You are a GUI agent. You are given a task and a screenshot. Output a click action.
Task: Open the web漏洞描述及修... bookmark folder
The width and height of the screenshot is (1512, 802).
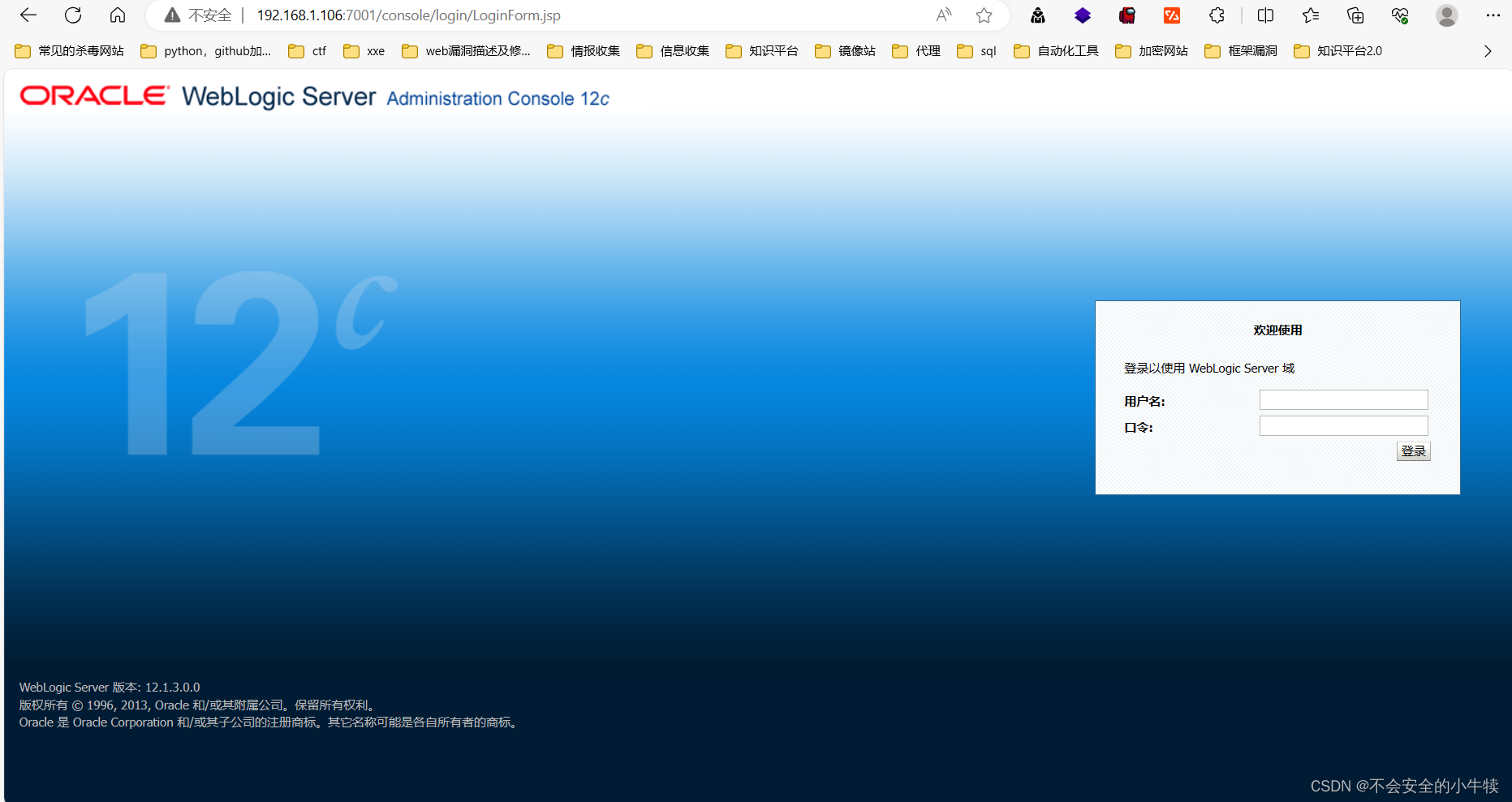[x=467, y=51]
